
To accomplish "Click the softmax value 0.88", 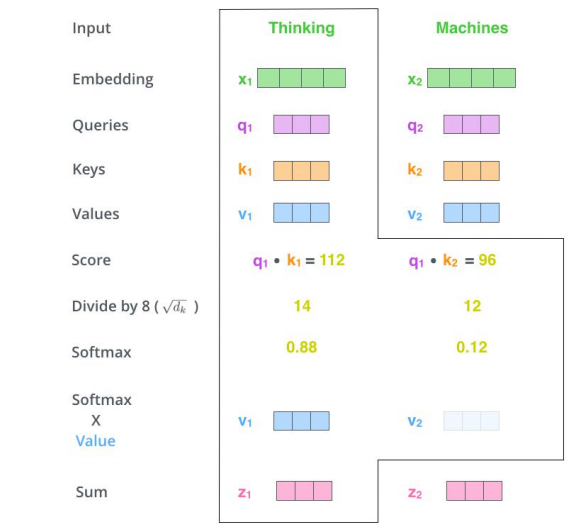I will [301, 347].
